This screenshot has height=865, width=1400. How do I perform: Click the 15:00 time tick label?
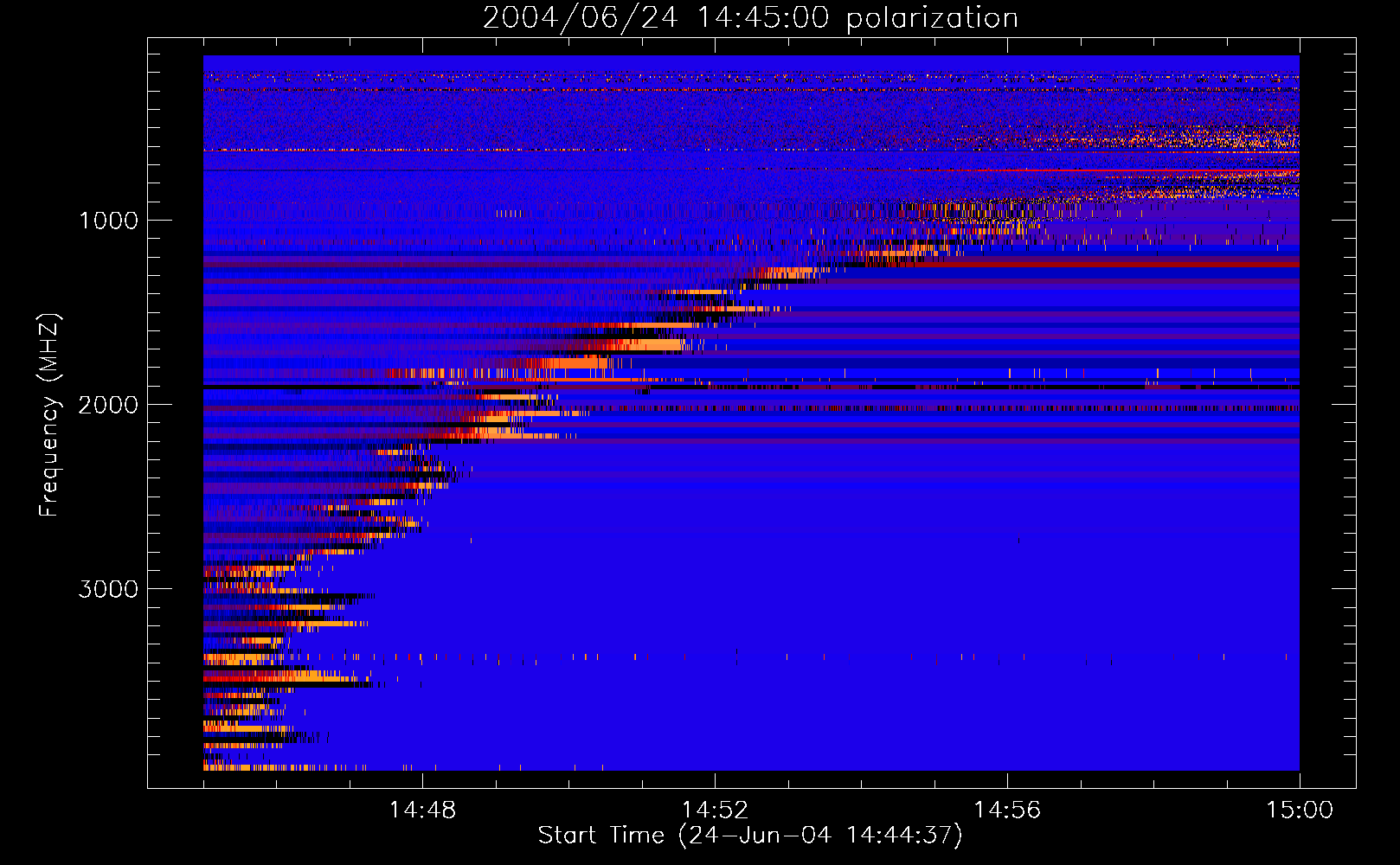(1300, 810)
